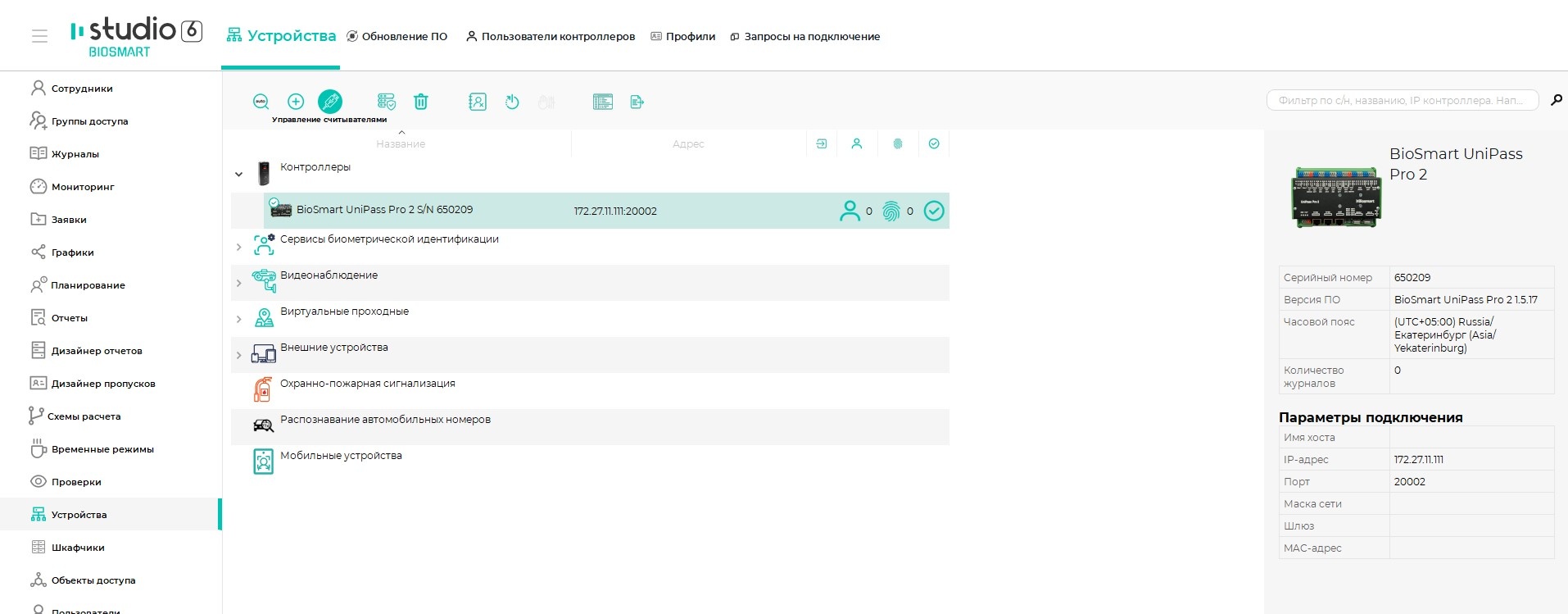Focus the device filter search field

[x=1403, y=100]
